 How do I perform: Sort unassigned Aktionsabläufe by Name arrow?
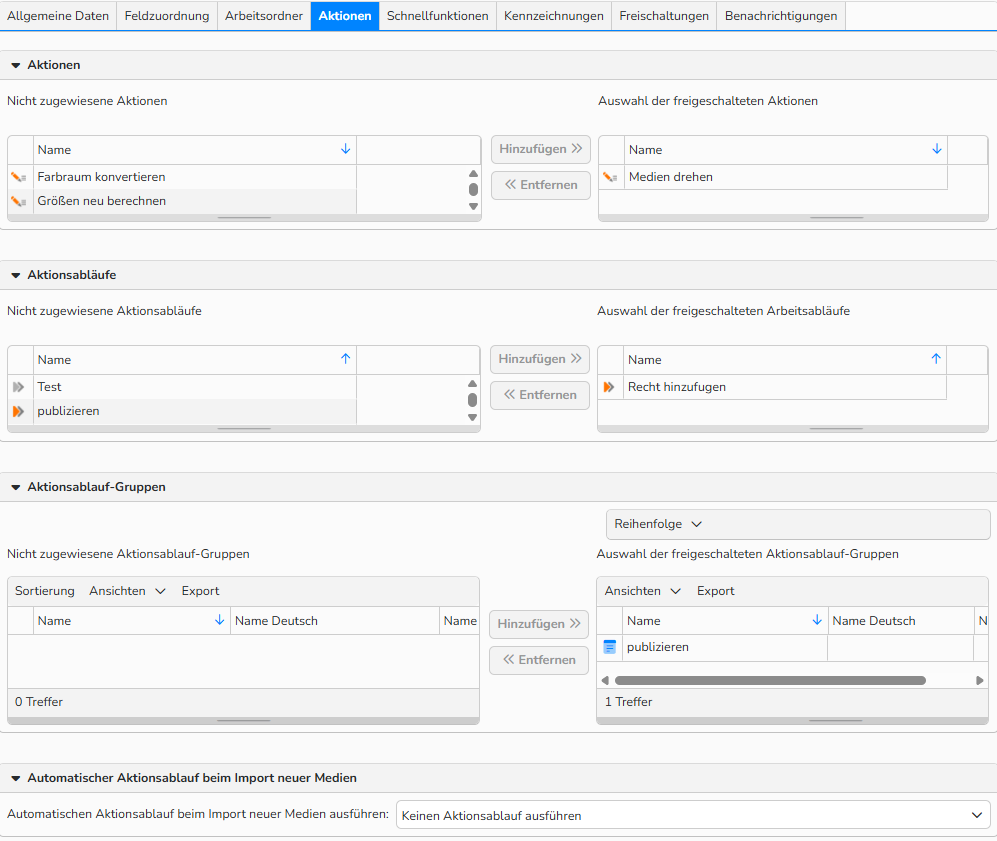(345, 359)
